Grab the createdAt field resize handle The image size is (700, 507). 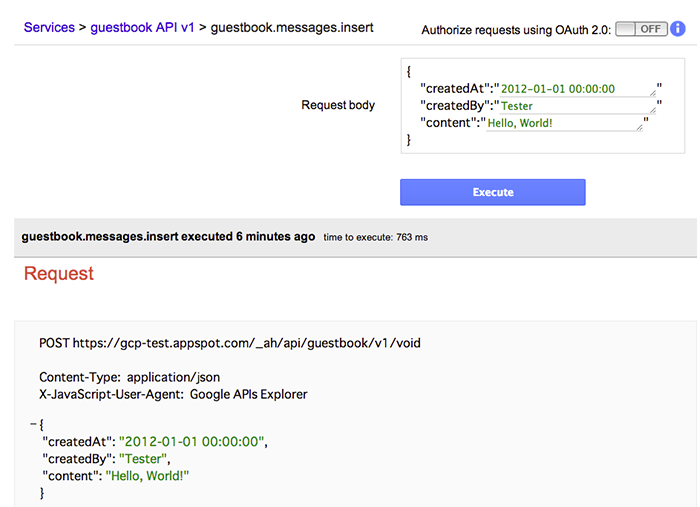tap(653, 93)
